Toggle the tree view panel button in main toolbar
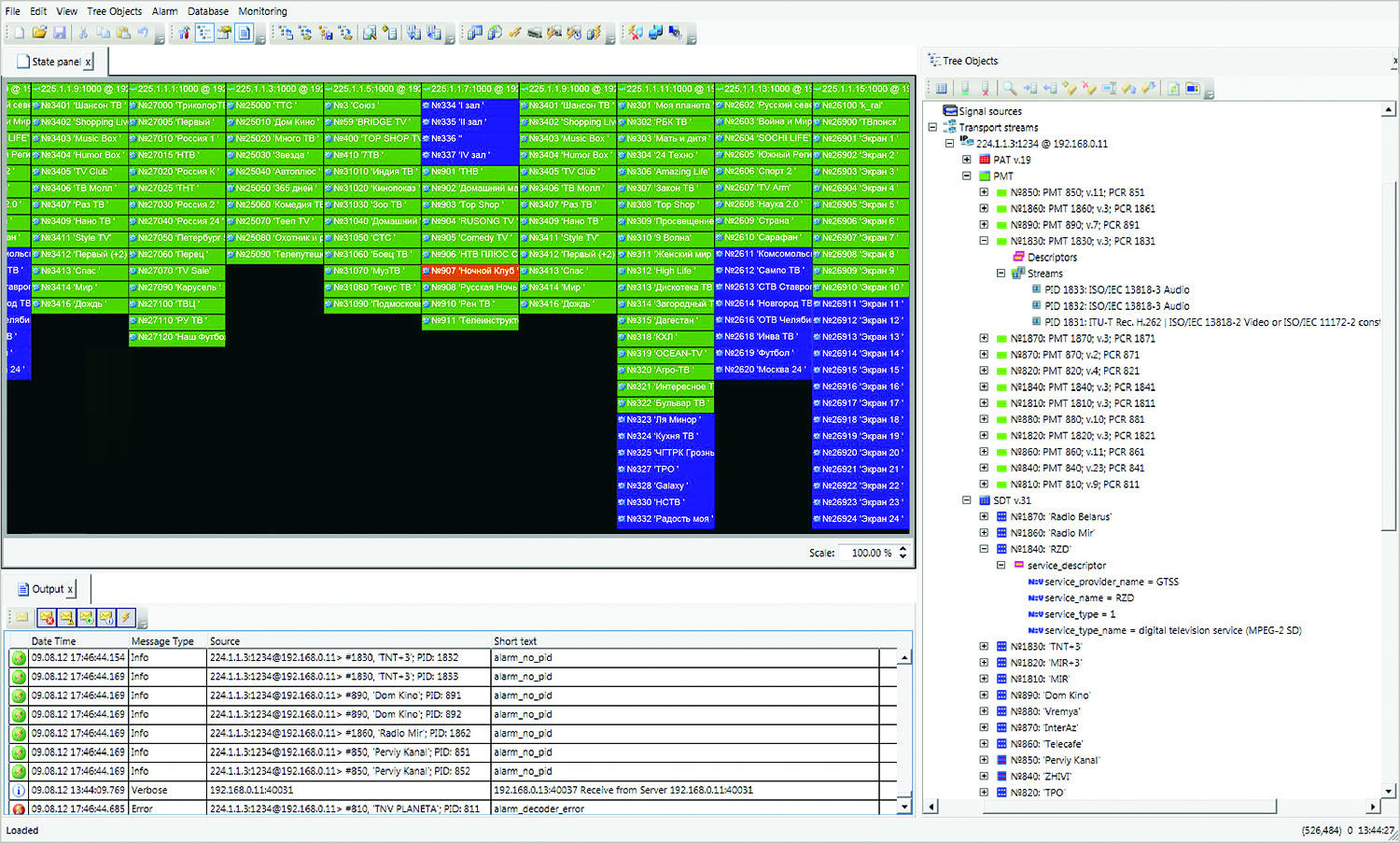1400x843 pixels. pyautogui.click(x=204, y=33)
